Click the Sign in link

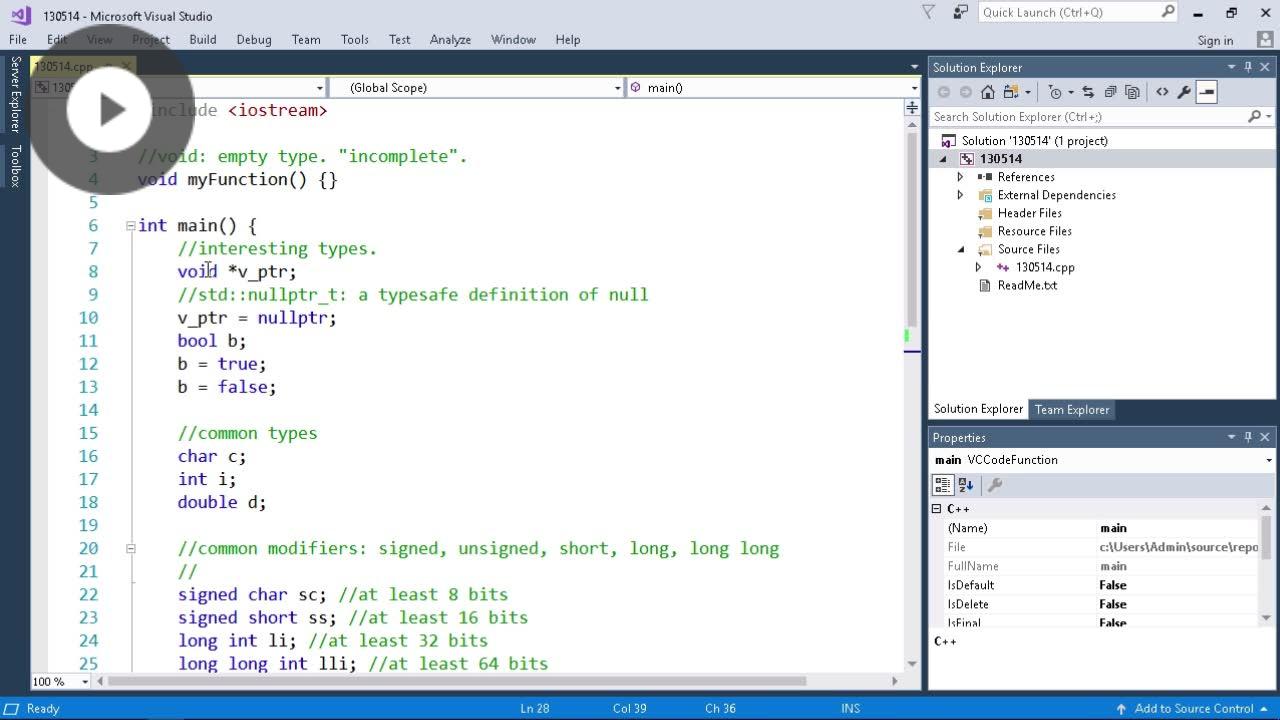point(1215,40)
